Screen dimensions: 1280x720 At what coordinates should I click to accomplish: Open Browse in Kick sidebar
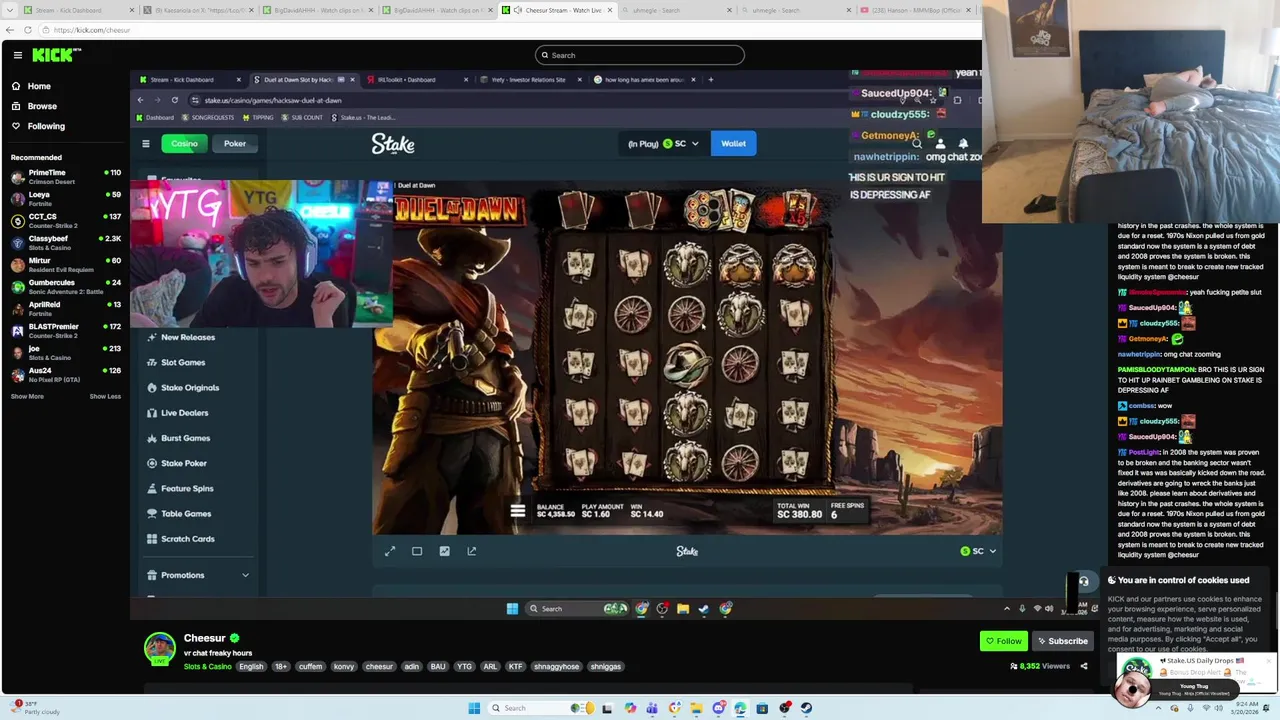click(x=34, y=106)
